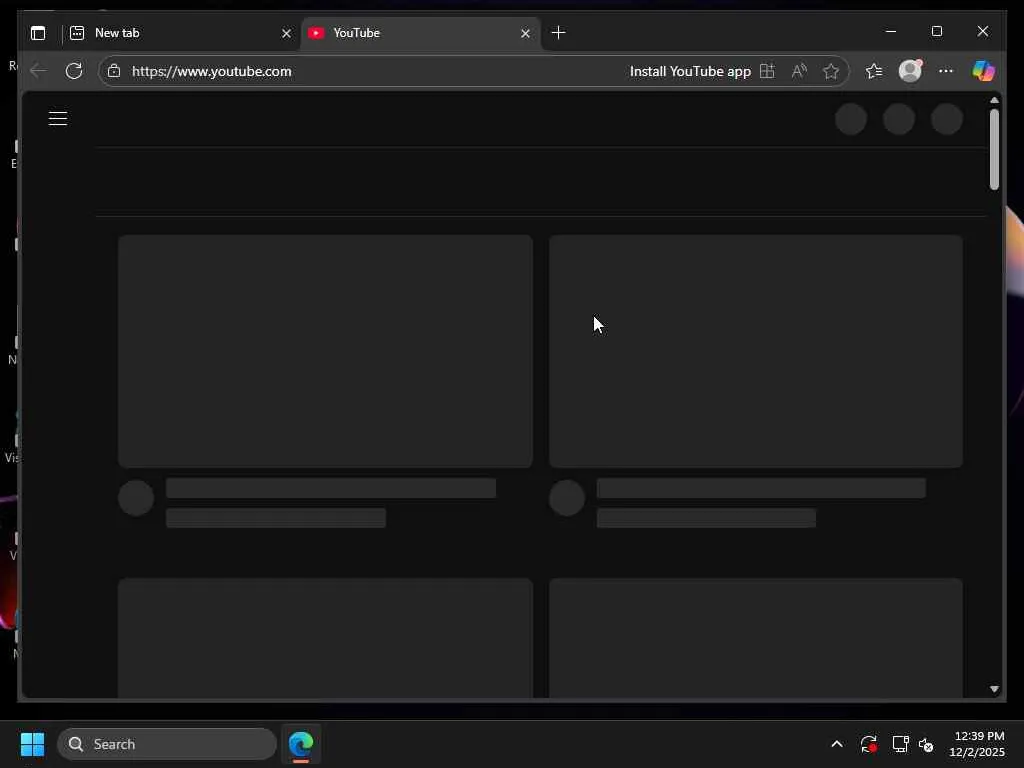This screenshot has height=768, width=1024.
Task: Click the sync status tray icon
Action: [x=869, y=744]
